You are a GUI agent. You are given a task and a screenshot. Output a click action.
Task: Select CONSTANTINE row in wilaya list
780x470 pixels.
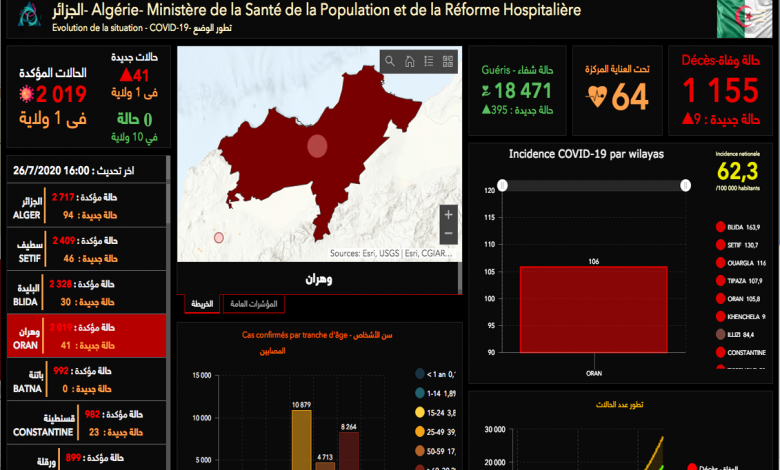click(87, 423)
